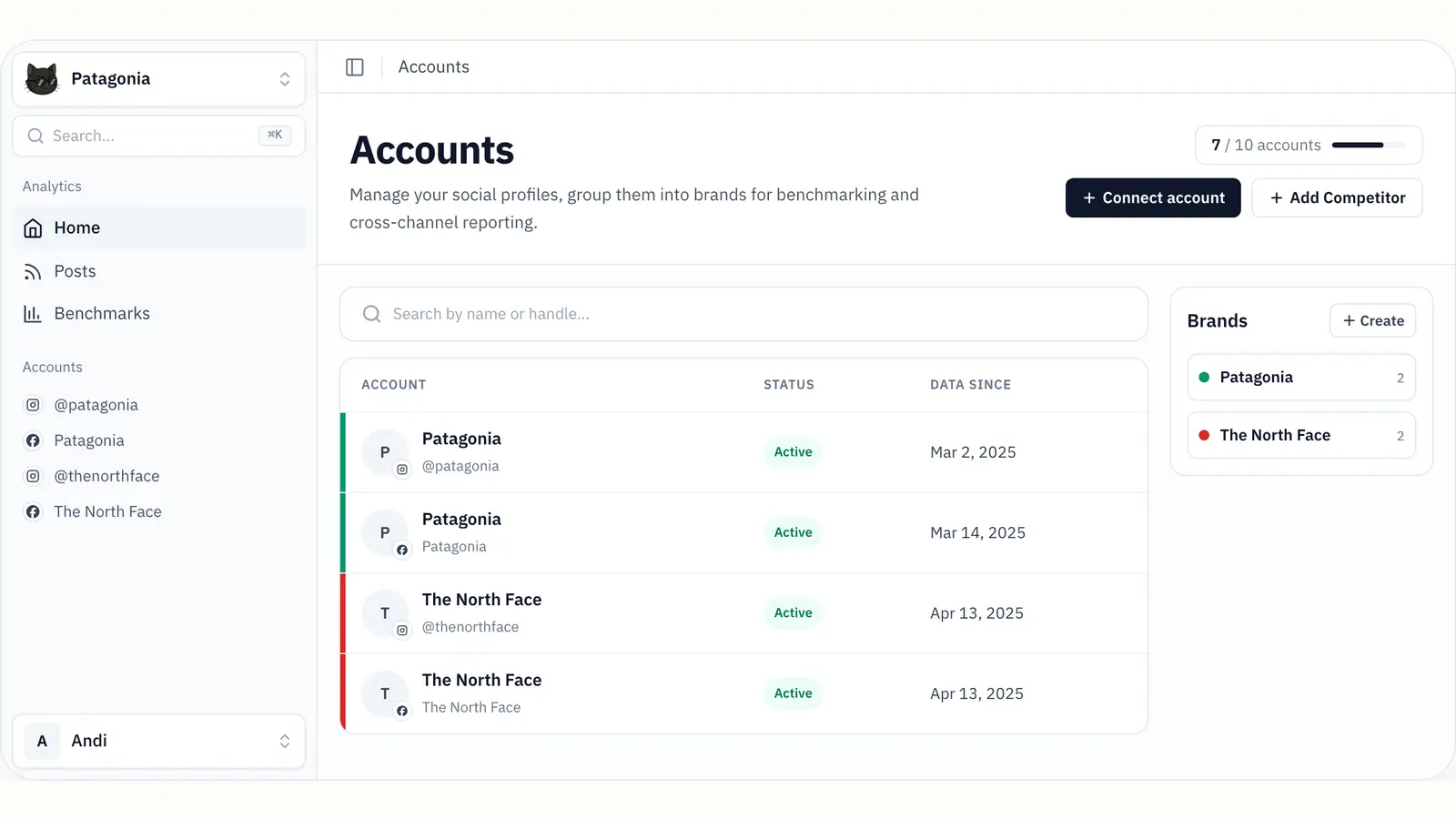The image size is (1456, 819).
Task: Click Instagram icon beside @patagonia in sidebar
Action: (x=33, y=405)
